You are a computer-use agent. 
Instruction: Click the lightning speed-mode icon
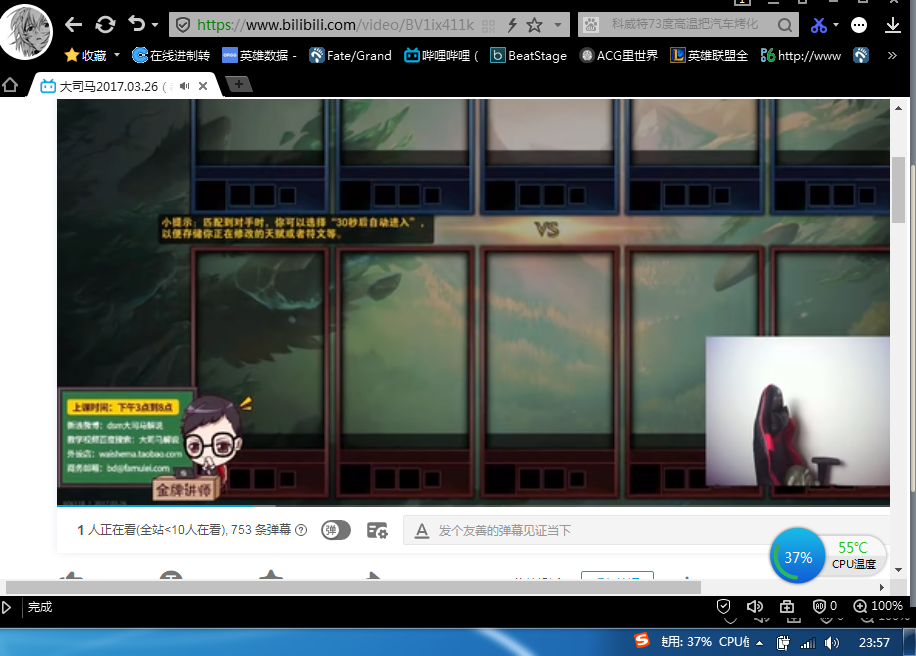512,25
